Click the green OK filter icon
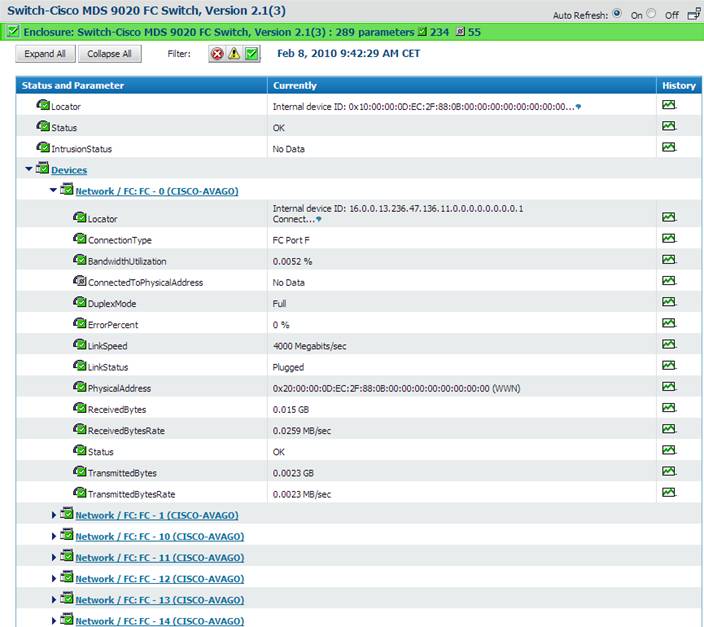Screen dimensions: 704x627 click(x=252, y=54)
